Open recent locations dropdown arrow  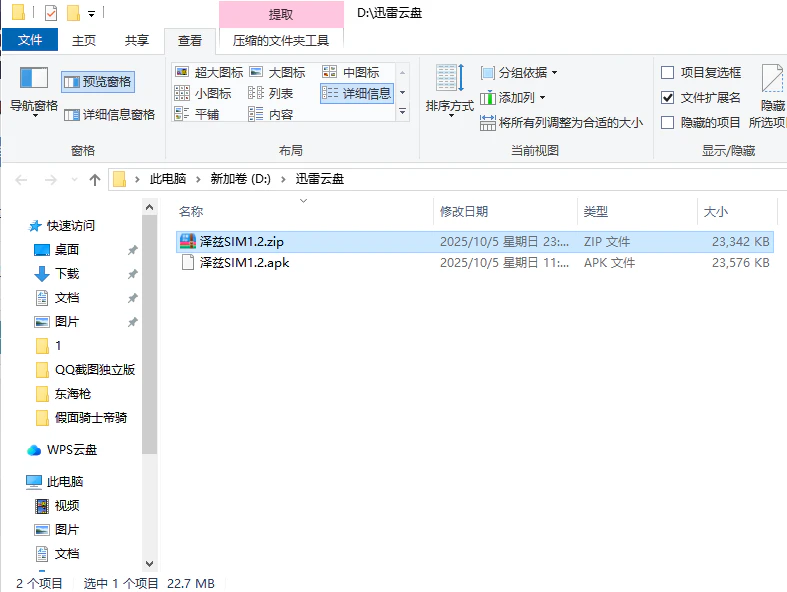(x=74, y=179)
